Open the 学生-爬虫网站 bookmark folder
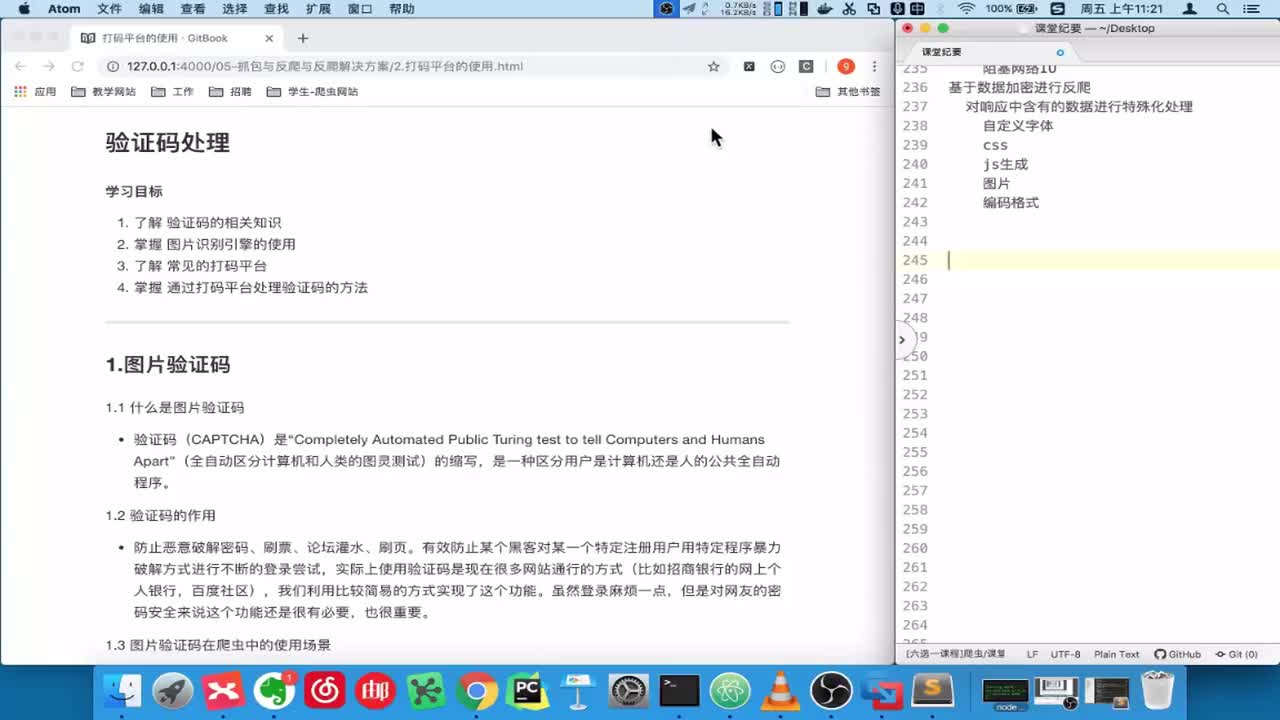 [313, 91]
